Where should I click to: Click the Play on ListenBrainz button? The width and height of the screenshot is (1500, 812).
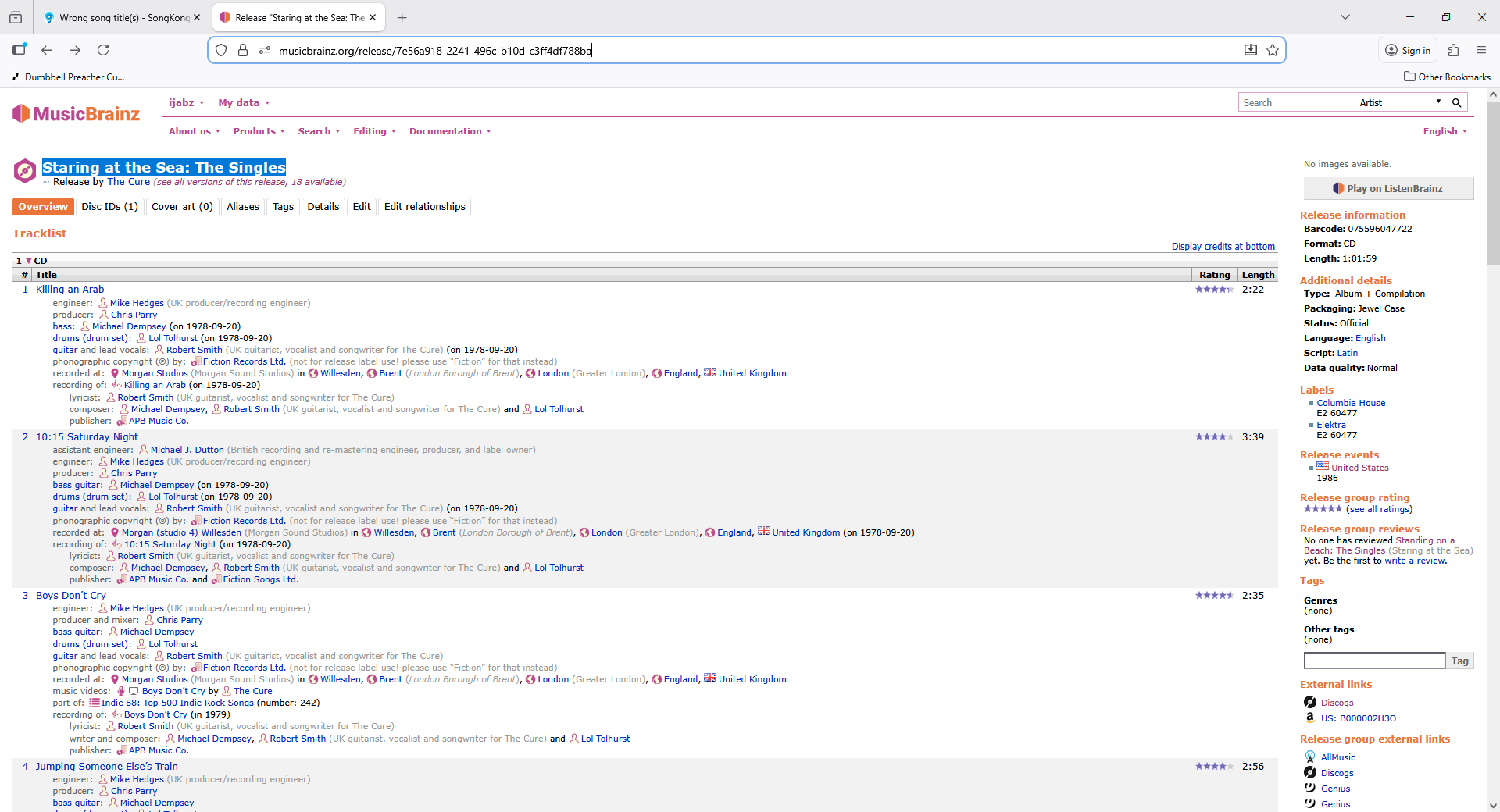(x=1387, y=189)
